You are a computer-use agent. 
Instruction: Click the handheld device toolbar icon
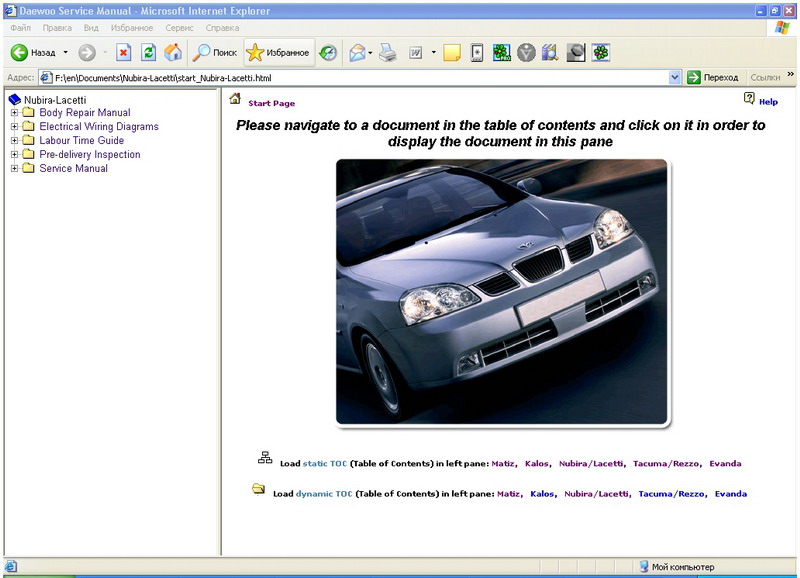tap(477, 53)
